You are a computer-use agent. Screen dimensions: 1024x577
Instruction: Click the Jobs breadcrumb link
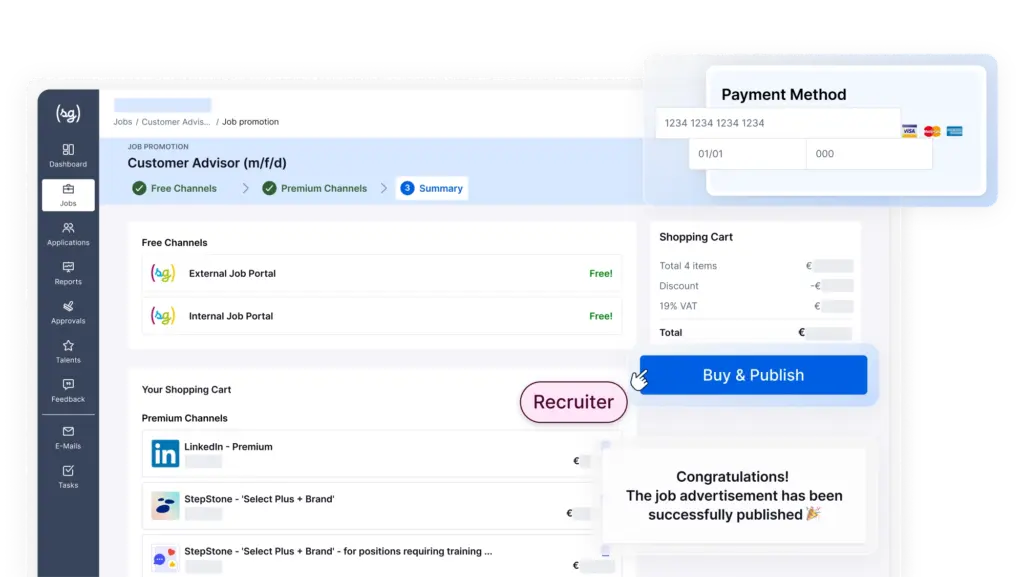point(122,122)
